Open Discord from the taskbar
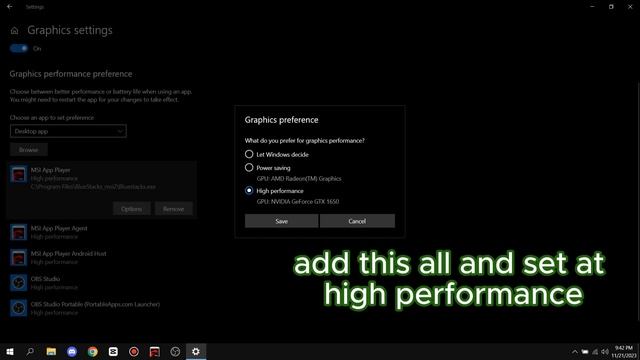 click(x=72, y=351)
